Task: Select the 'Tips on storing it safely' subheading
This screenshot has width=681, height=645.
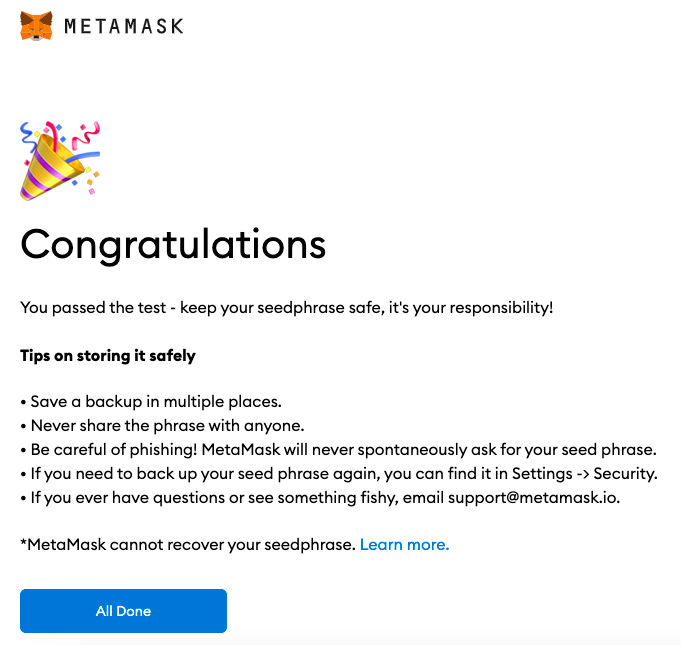Action: pyautogui.click(x=108, y=356)
